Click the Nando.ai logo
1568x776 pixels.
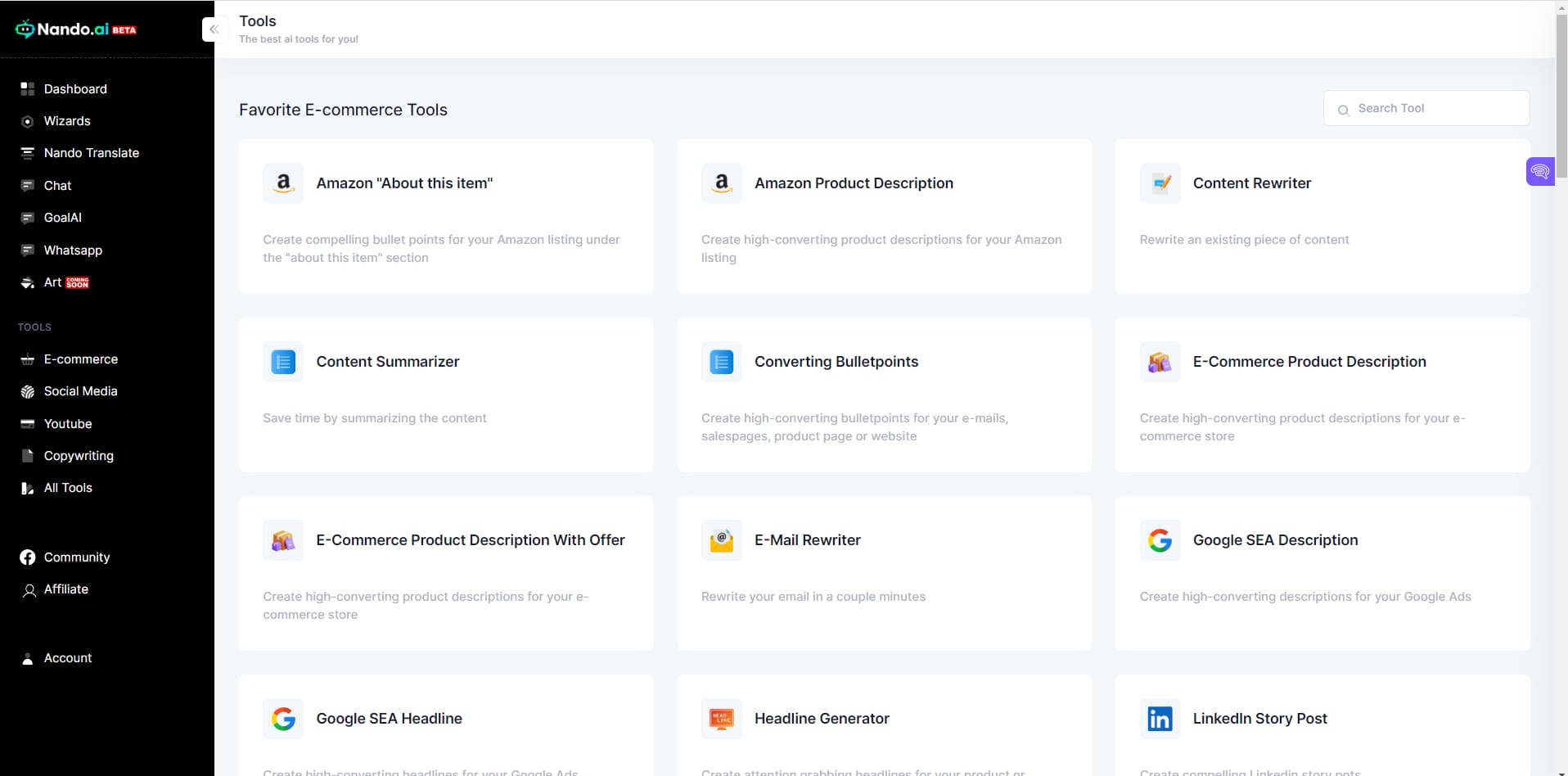click(75, 29)
